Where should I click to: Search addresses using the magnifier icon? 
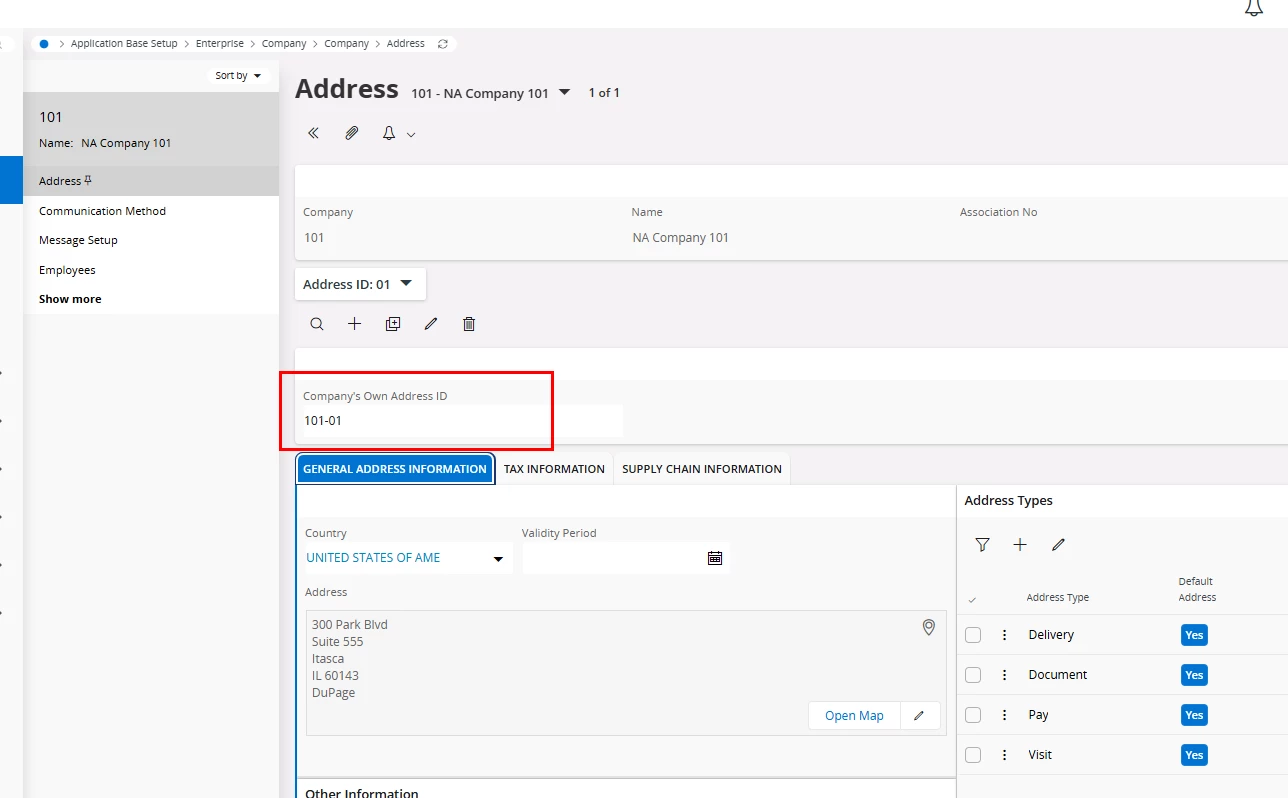pos(317,324)
